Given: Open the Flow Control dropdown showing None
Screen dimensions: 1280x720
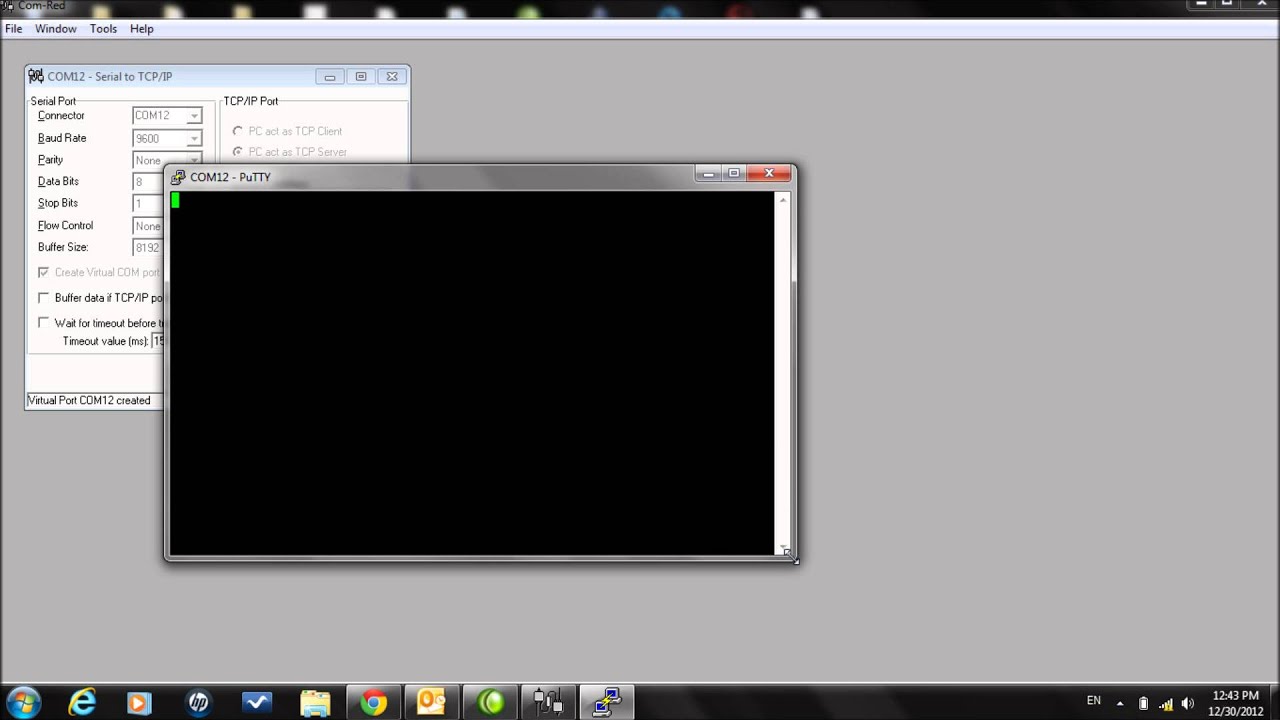Looking at the screenshot, I should coord(148,226).
